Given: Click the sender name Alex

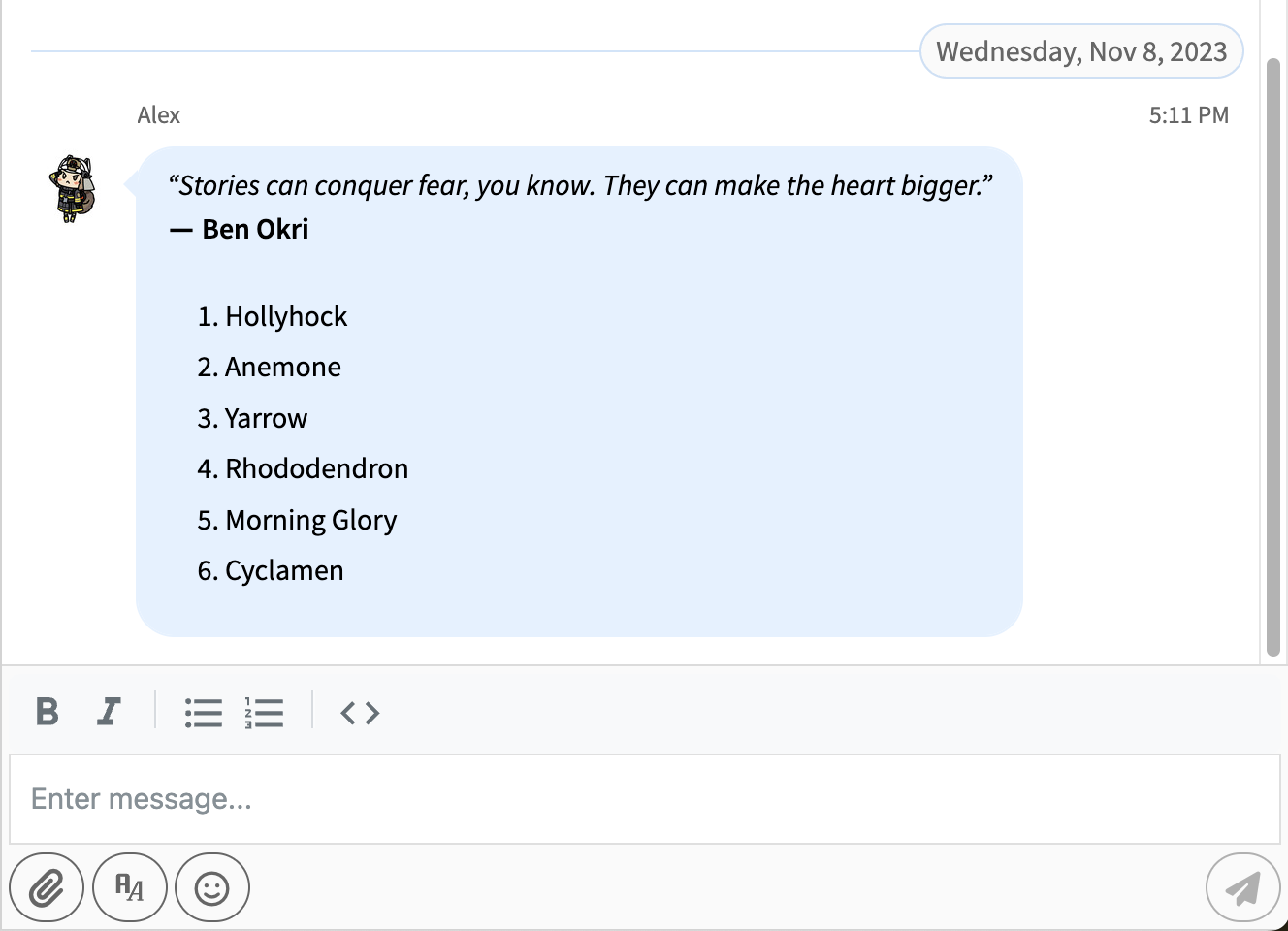Looking at the screenshot, I should coord(159,115).
